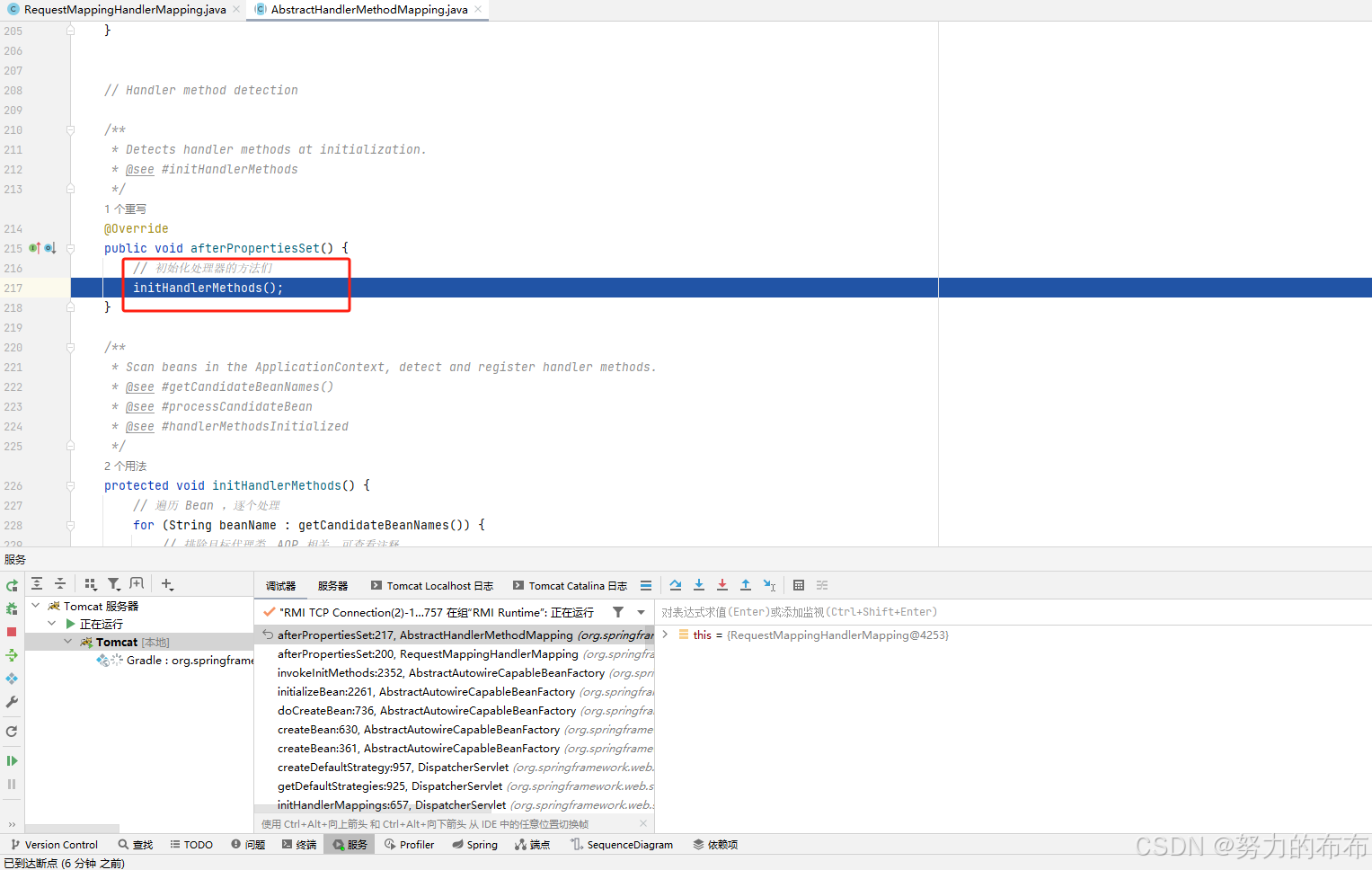The height and width of the screenshot is (870, 1372).
Task: Close the RequestMappingHandlerMapping.java tab
Action: pyautogui.click(x=236, y=10)
